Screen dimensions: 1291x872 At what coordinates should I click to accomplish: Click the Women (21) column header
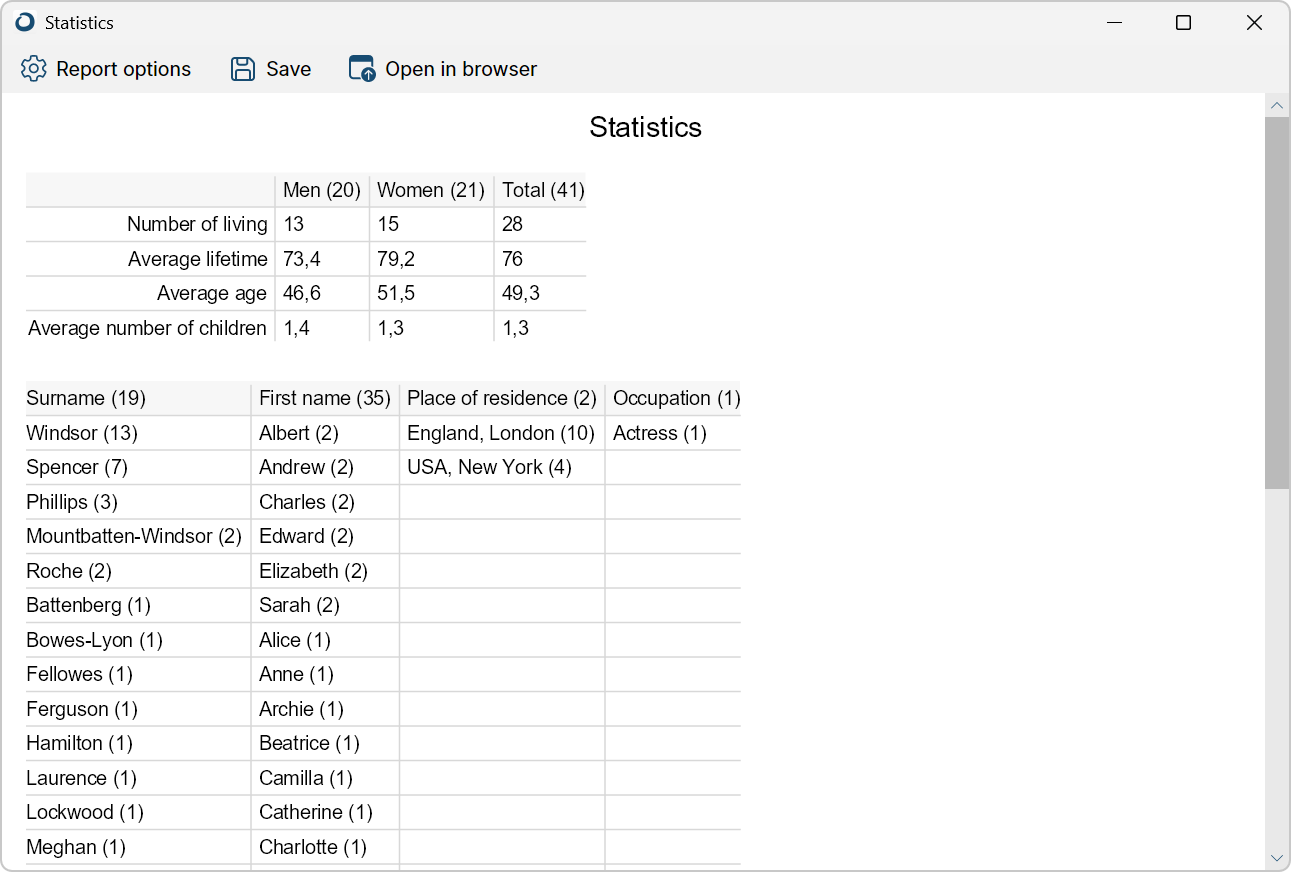[431, 190]
